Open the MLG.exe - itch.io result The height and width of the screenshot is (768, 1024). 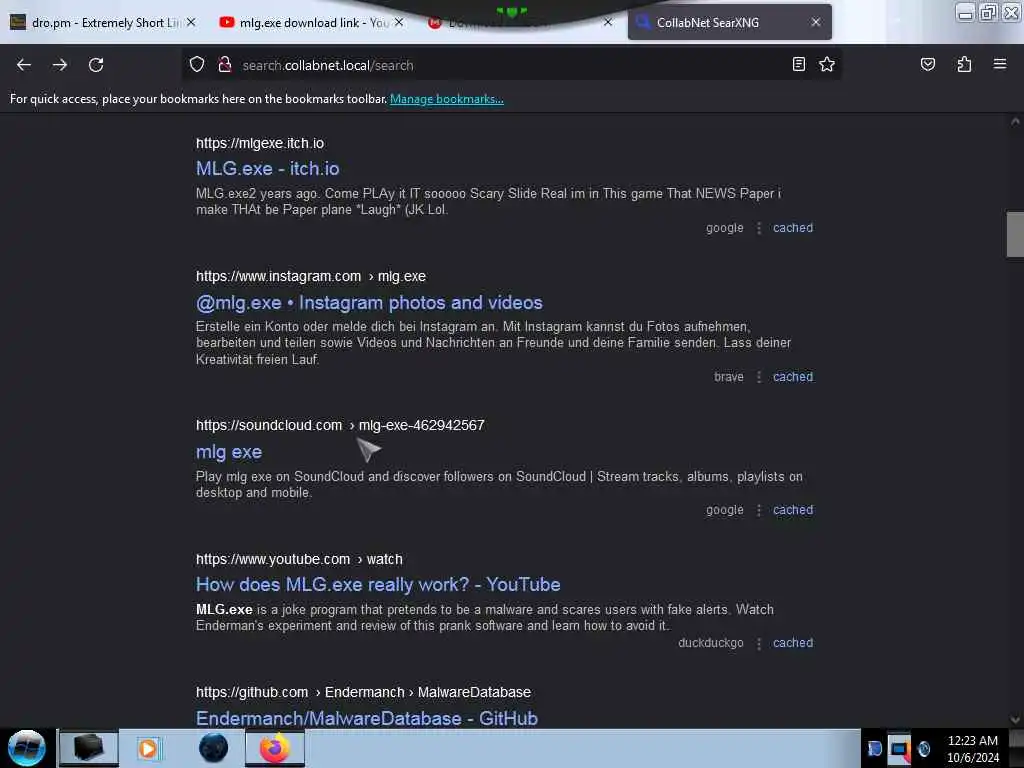click(267, 168)
